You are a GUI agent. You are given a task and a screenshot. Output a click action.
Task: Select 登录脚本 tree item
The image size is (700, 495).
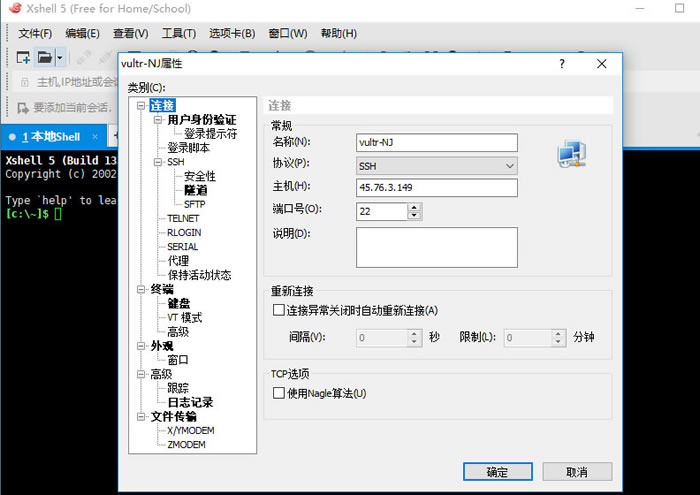(188, 148)
